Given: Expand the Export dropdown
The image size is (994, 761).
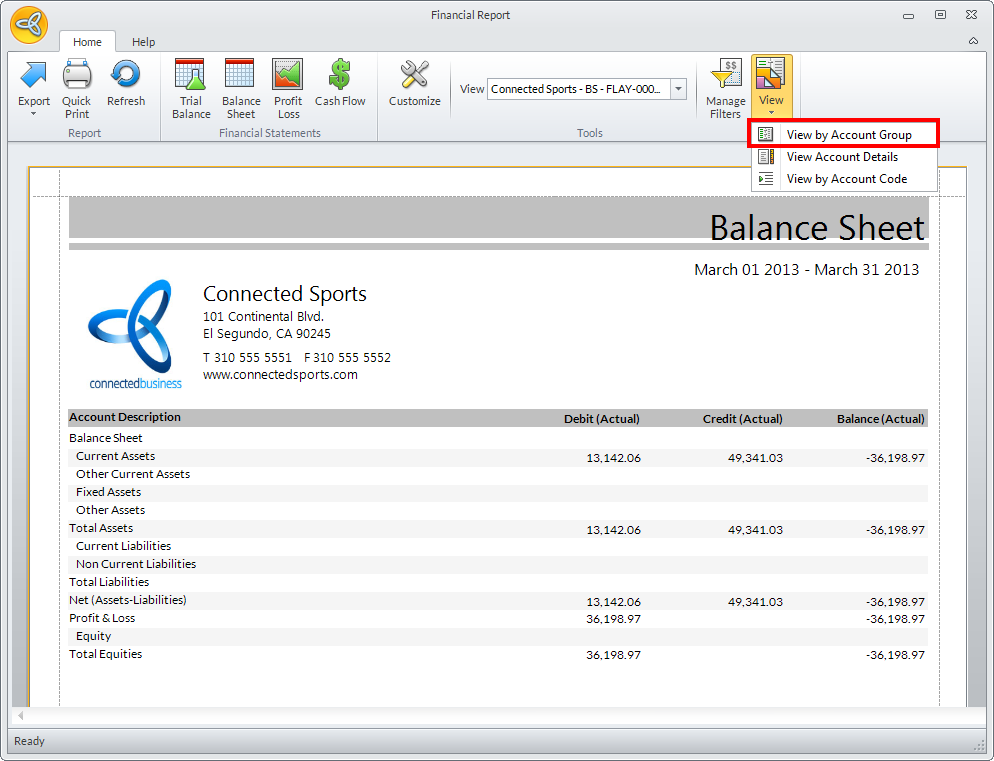Looking at the screenshot, I should coord(34,112).
